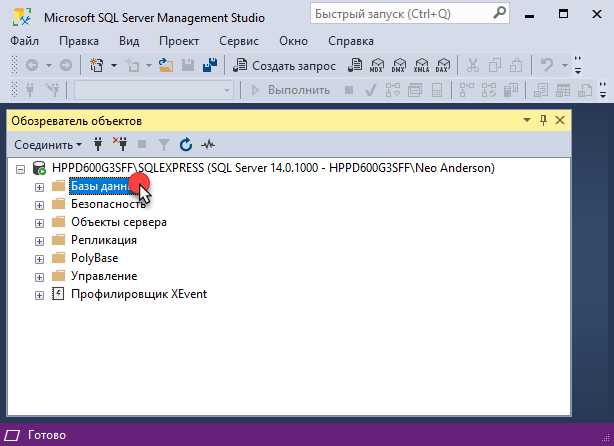
Task: Click the XMLA query icon
Action: point(421,65)
